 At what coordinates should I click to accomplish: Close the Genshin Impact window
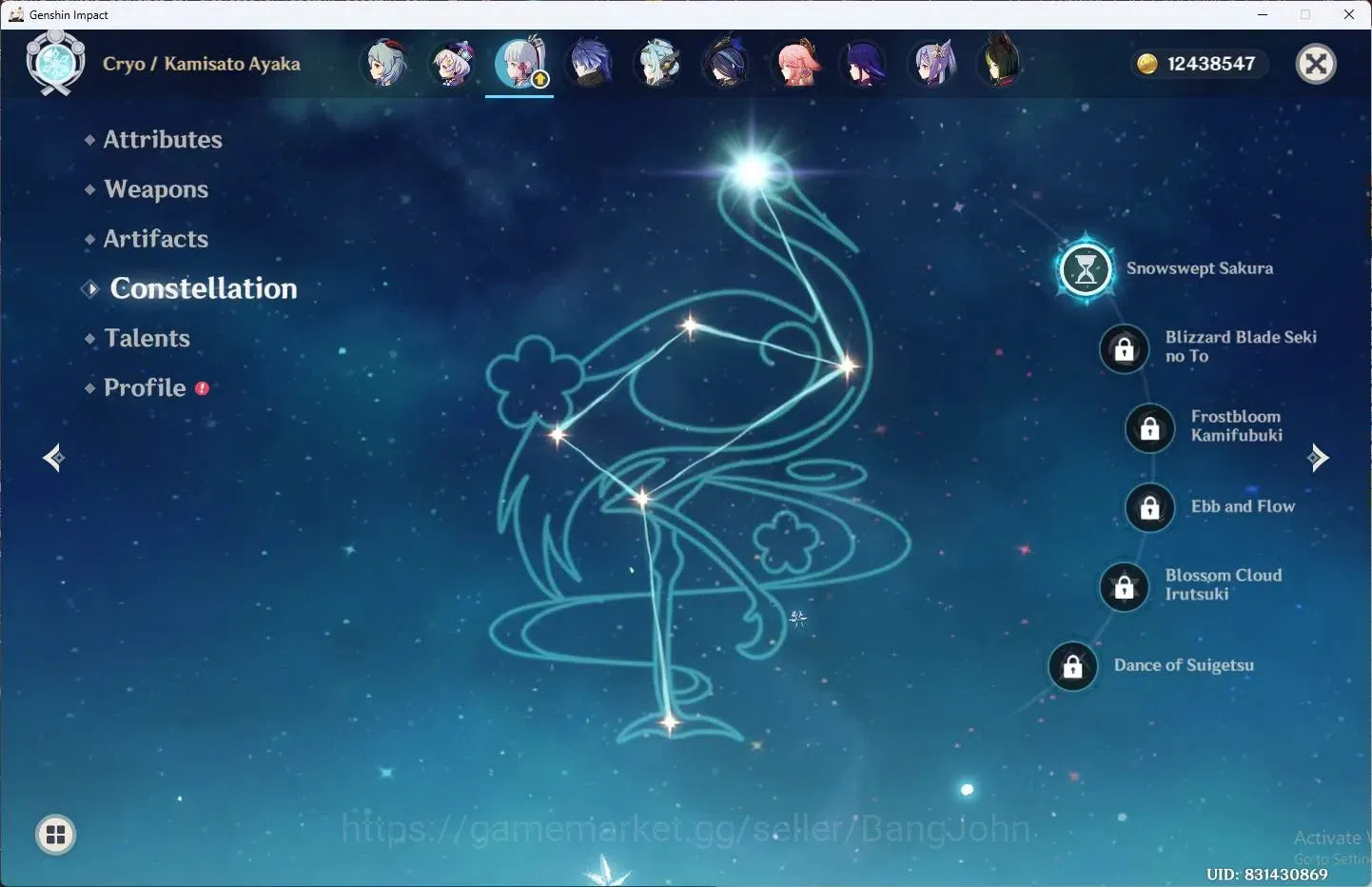click(x=1349, y=14)
